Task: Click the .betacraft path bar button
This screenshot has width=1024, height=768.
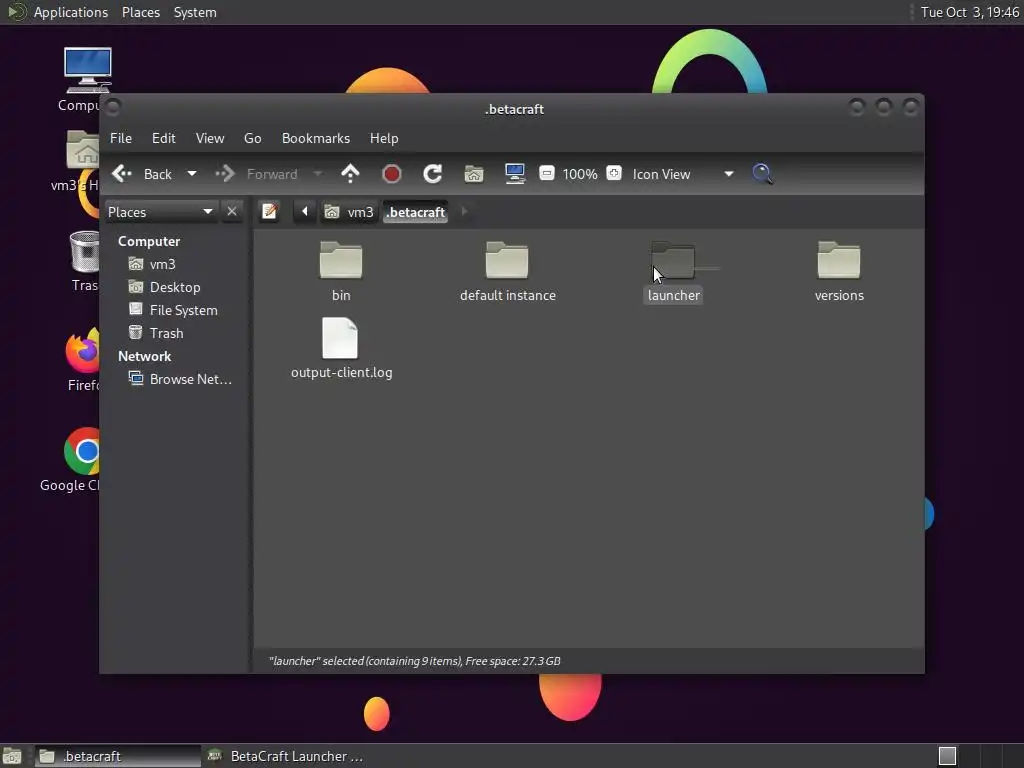Action: click(x=415, y=212)
